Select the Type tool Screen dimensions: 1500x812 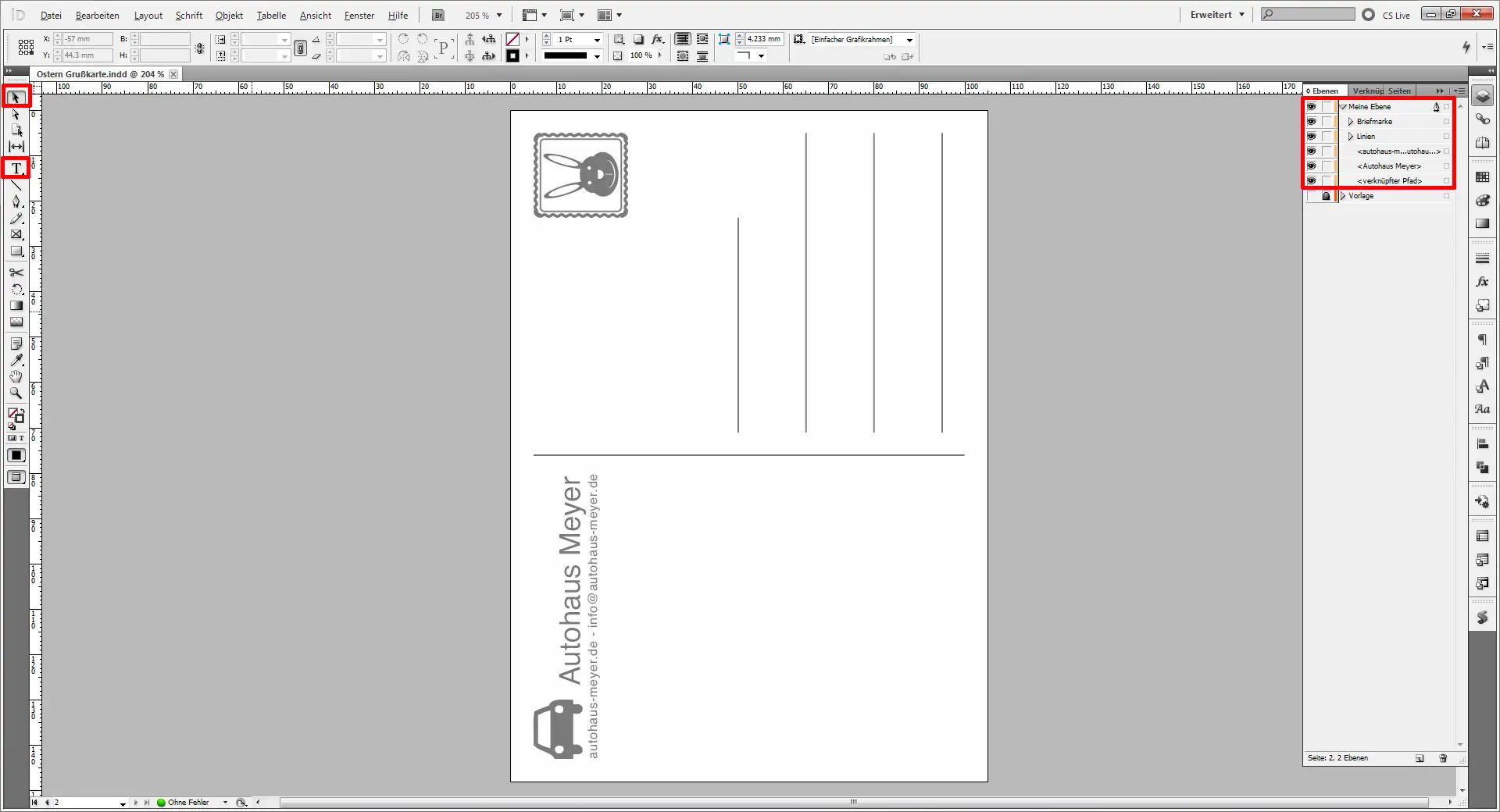(16, 168)
